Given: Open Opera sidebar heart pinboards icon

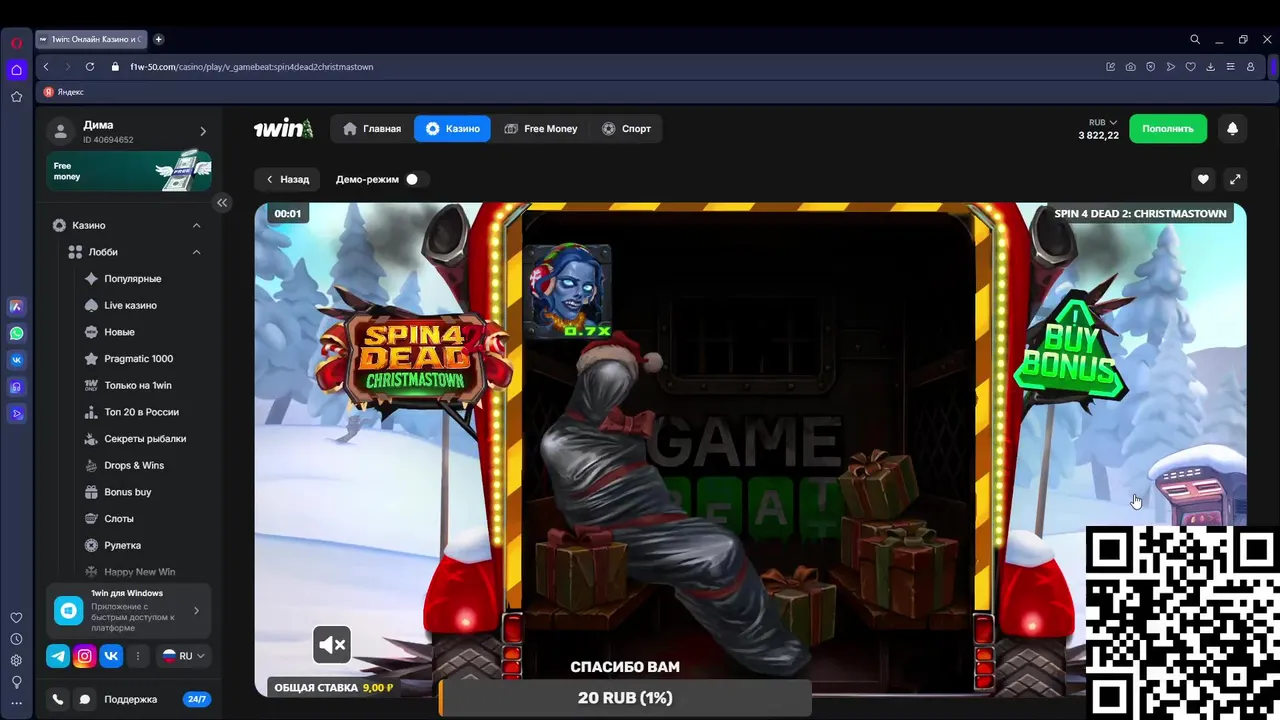Looking at the screenshot, I should 16,618.
